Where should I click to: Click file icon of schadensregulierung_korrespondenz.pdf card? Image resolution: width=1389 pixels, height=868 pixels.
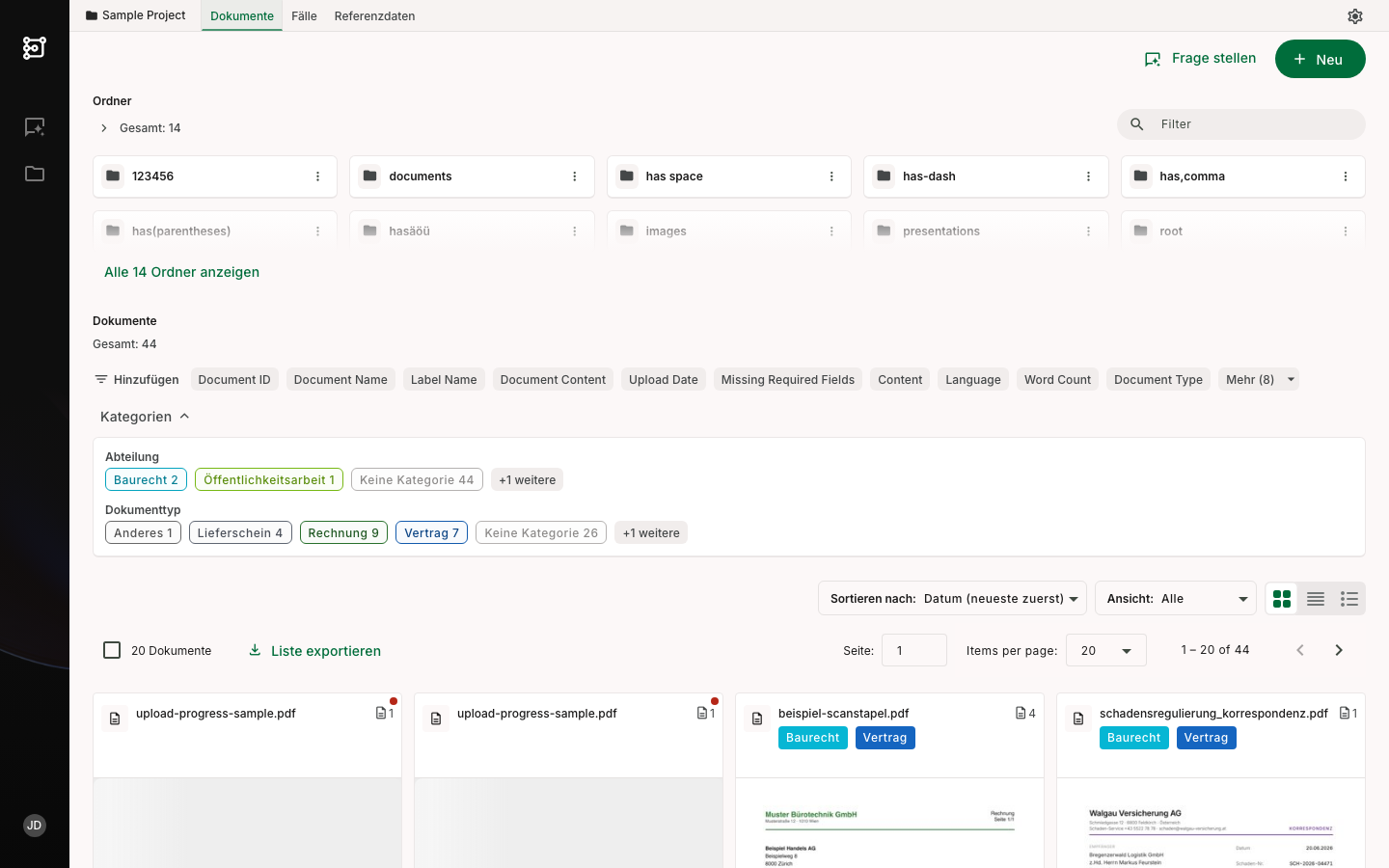pyautogui.click(x=1078, y=719)
